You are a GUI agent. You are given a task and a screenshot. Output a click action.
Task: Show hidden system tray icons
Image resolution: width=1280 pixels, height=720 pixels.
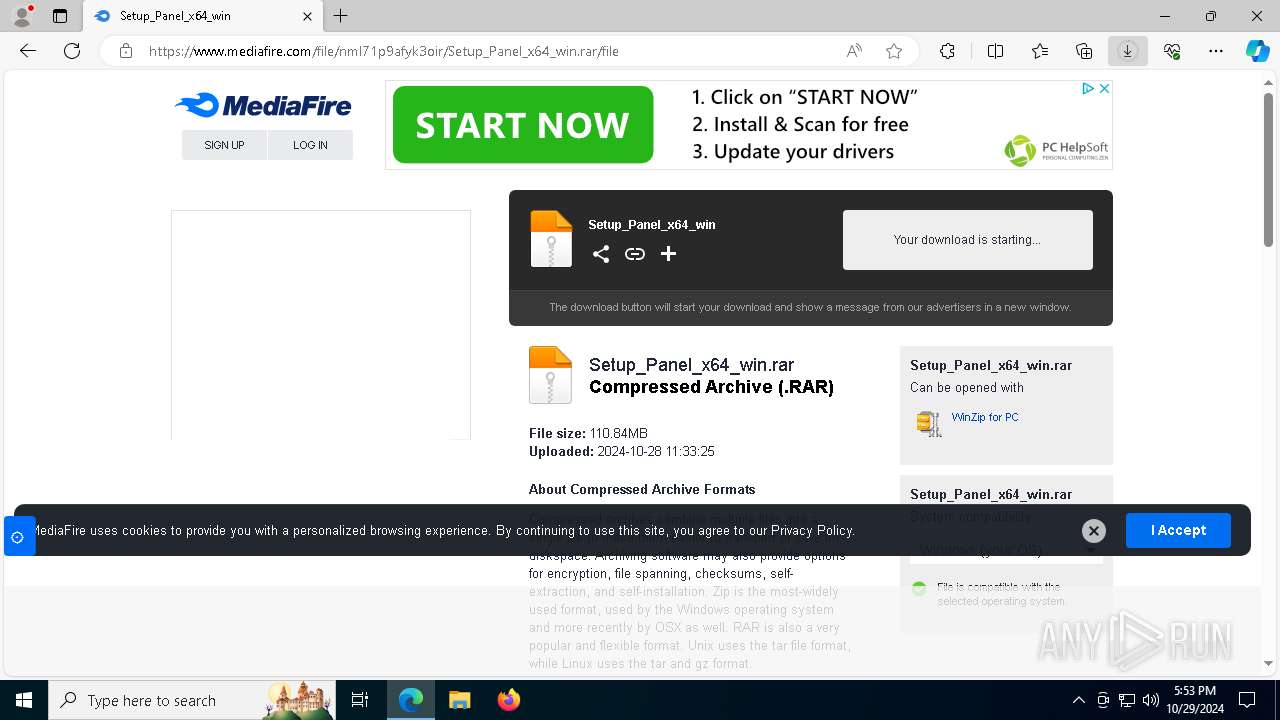point(1078,700)
